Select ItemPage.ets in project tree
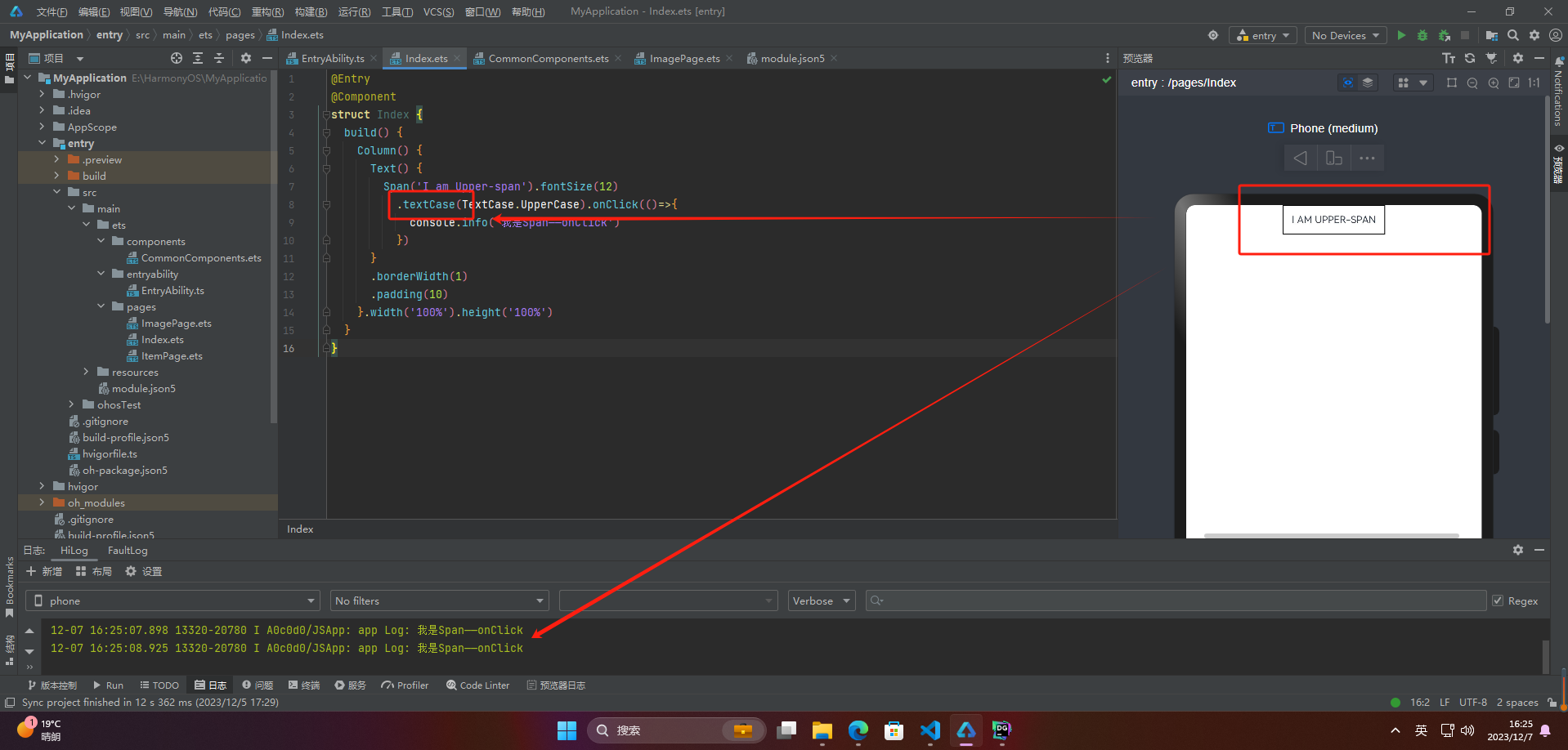 coord(172,355)
